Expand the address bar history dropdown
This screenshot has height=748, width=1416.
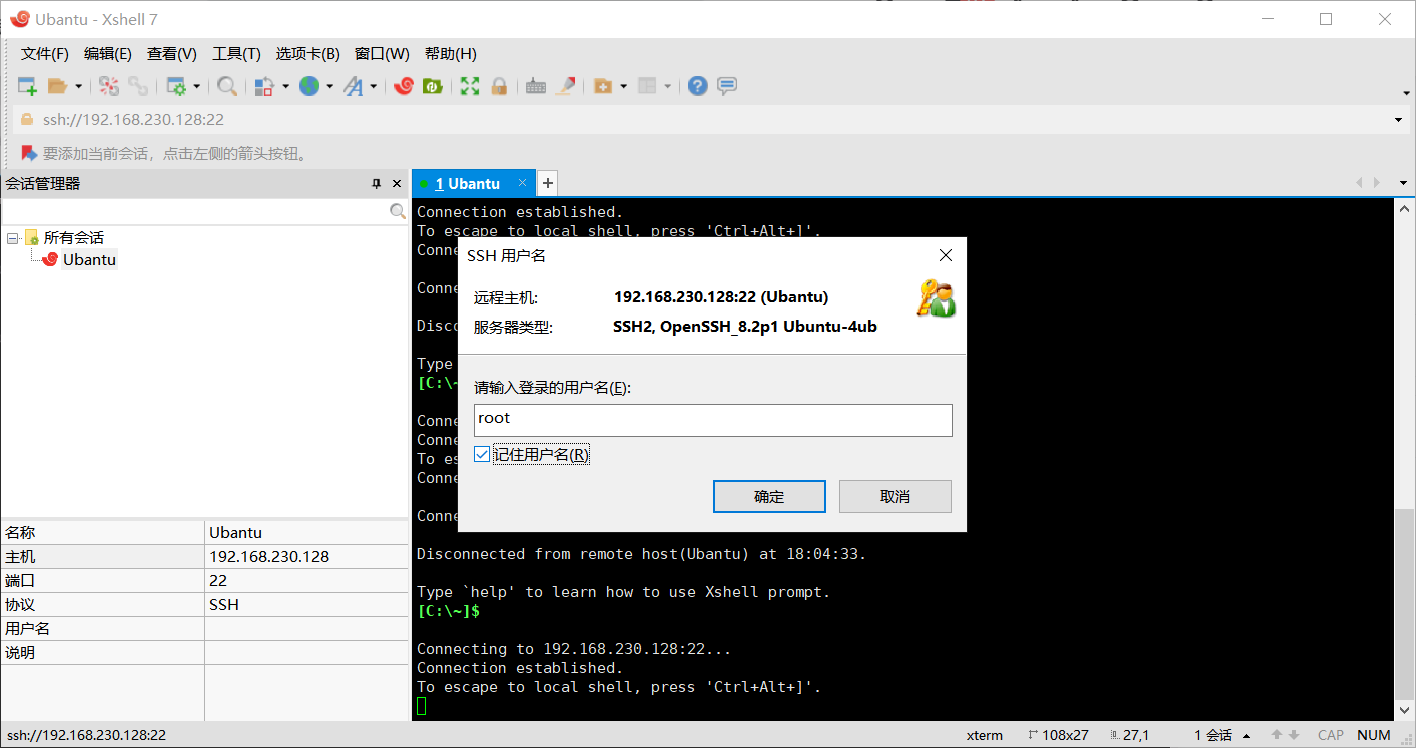[x=1398, y=120]
